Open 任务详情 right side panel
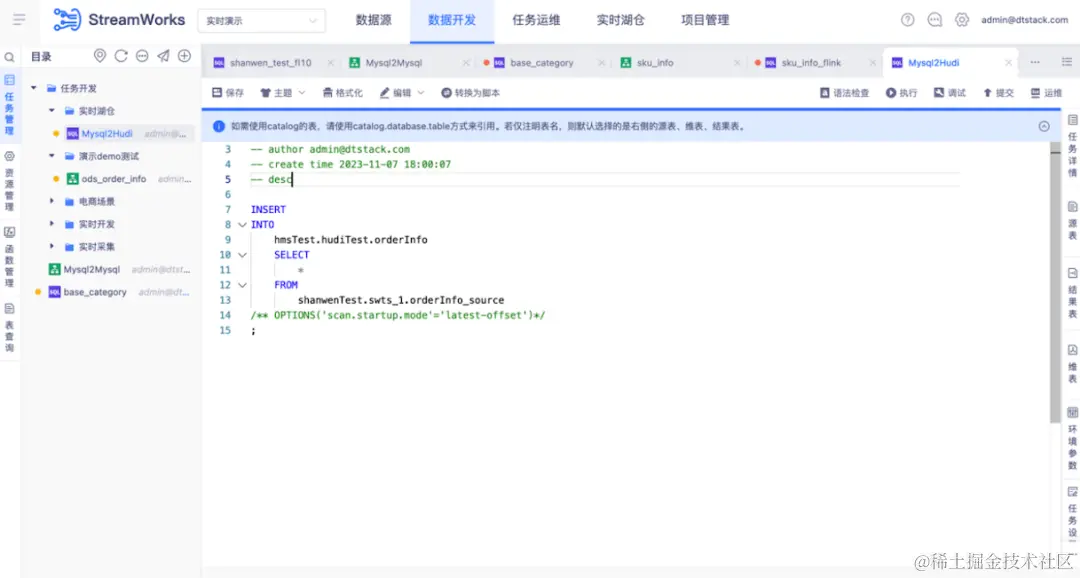Screen dimensions: 1080x578 1072,146
